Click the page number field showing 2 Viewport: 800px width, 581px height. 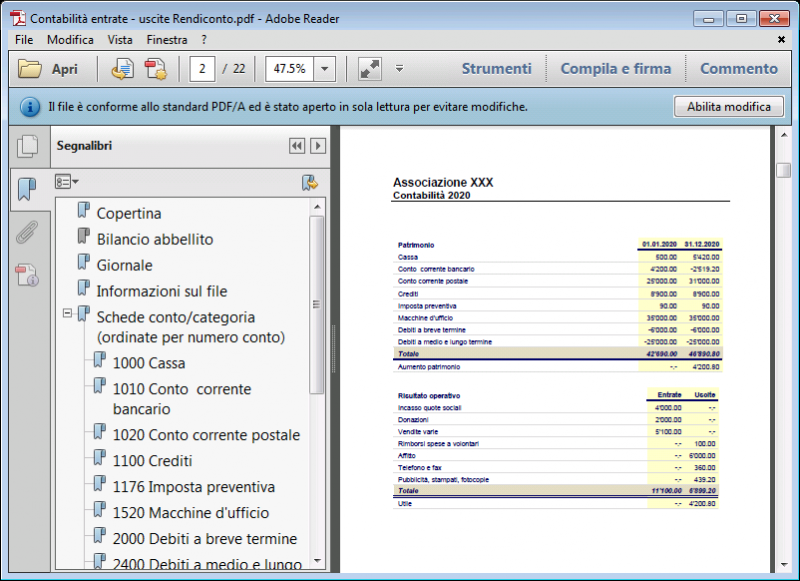point(202,69)
